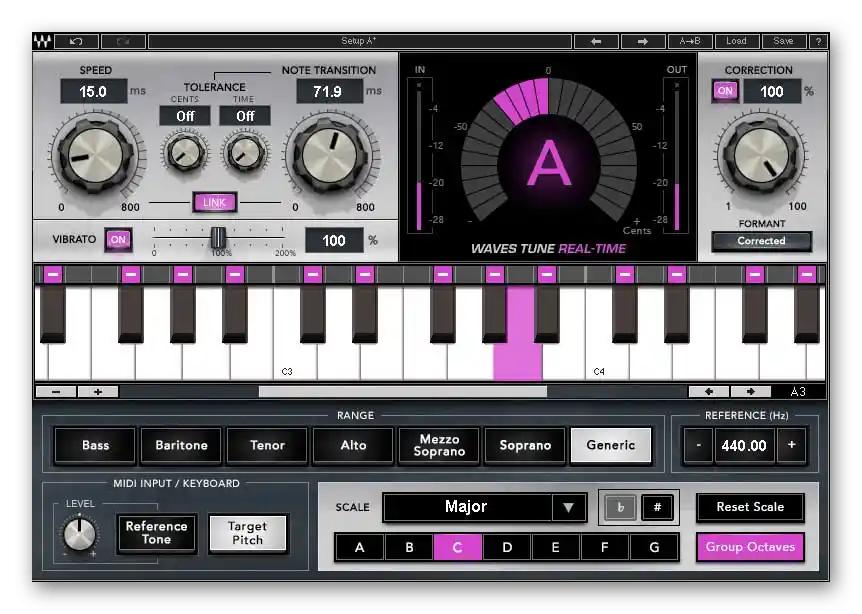862x614 pixels.
Task: Enable Reference Tone mode
Action: pyautogui.click(x=157, y=533)
